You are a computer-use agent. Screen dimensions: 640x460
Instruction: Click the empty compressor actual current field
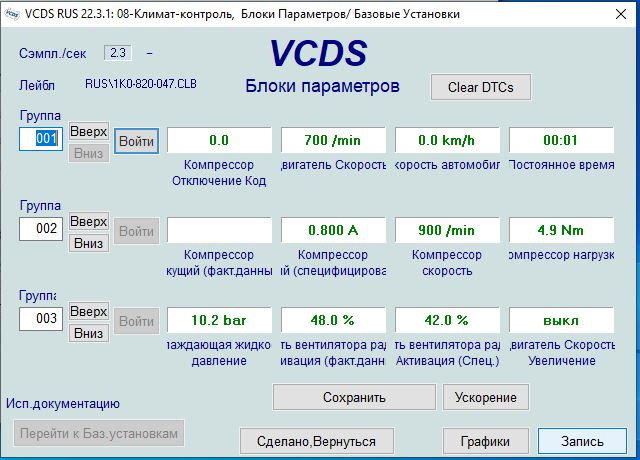pyautogui.click(x=220, y=230)
